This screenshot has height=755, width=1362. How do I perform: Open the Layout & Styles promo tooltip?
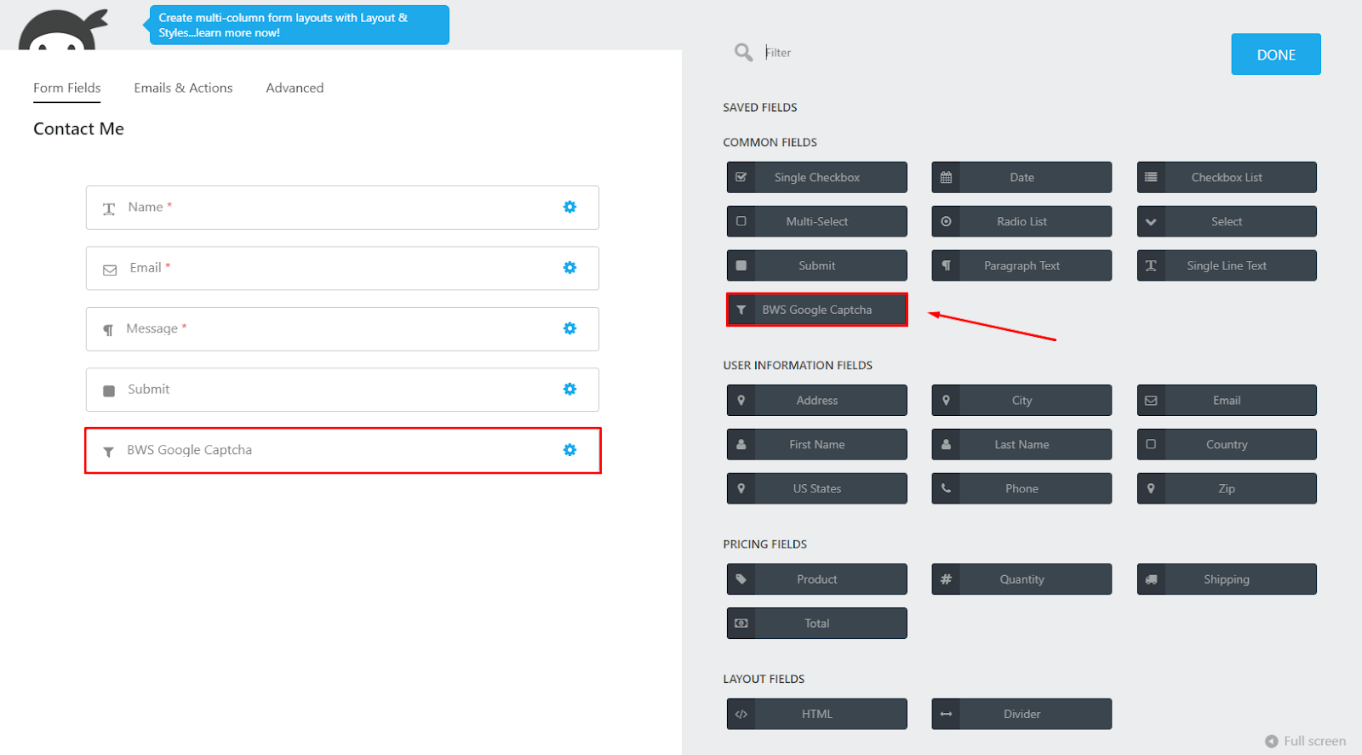299,25
